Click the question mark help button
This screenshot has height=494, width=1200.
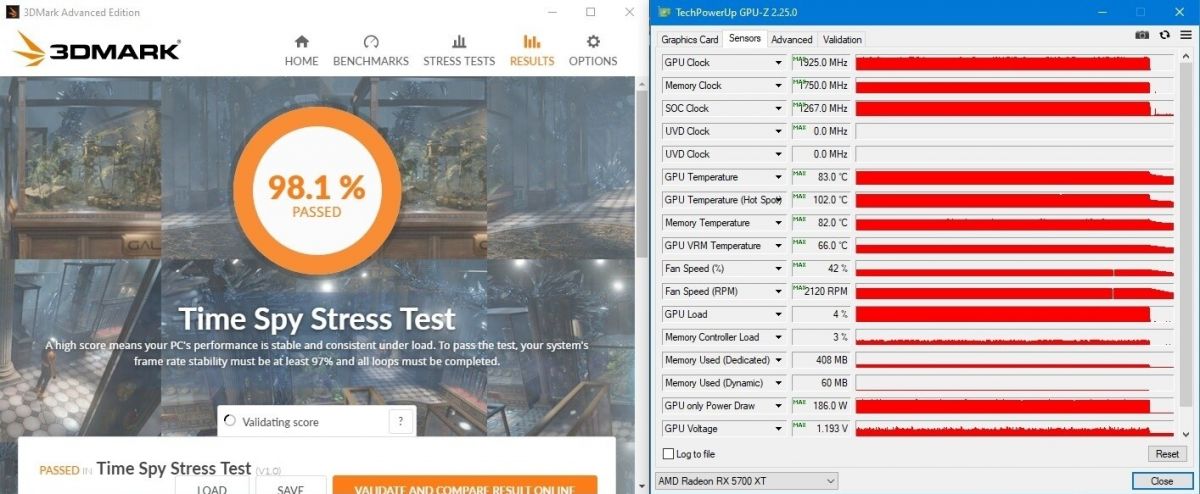[x=401, y=422]
